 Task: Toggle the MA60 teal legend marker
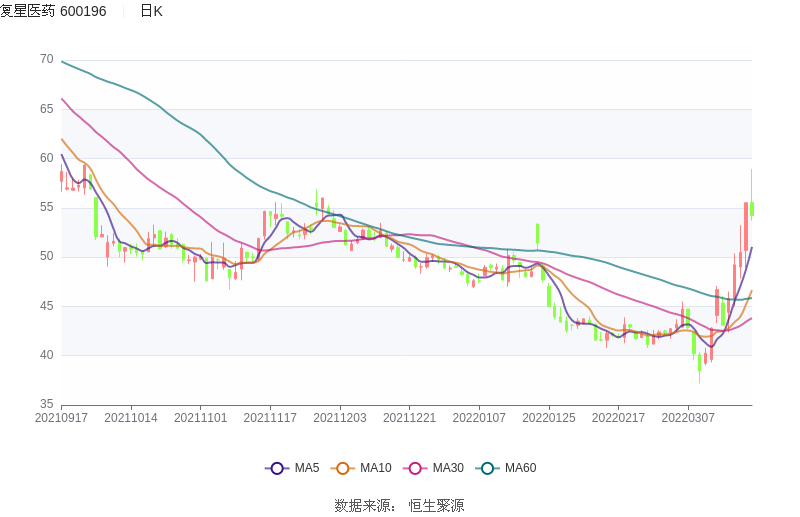point(488,468)
